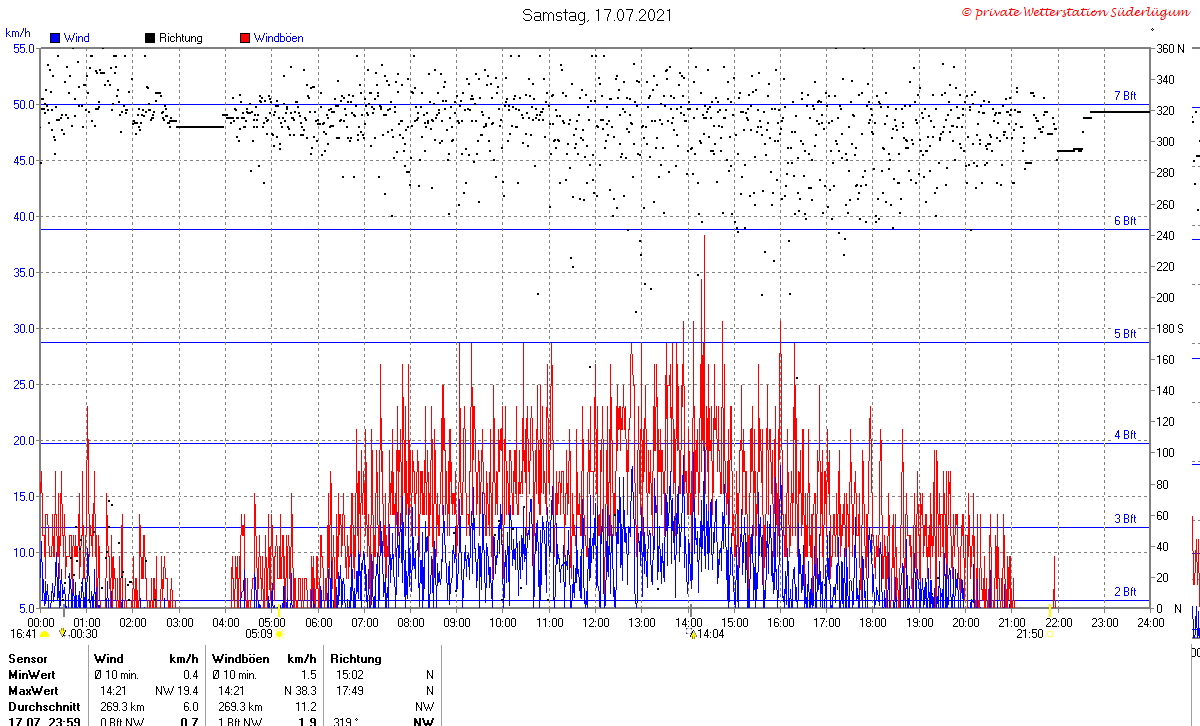
Task: Click the yellow arrow icon at 14:04
Action: click(692, 633)
